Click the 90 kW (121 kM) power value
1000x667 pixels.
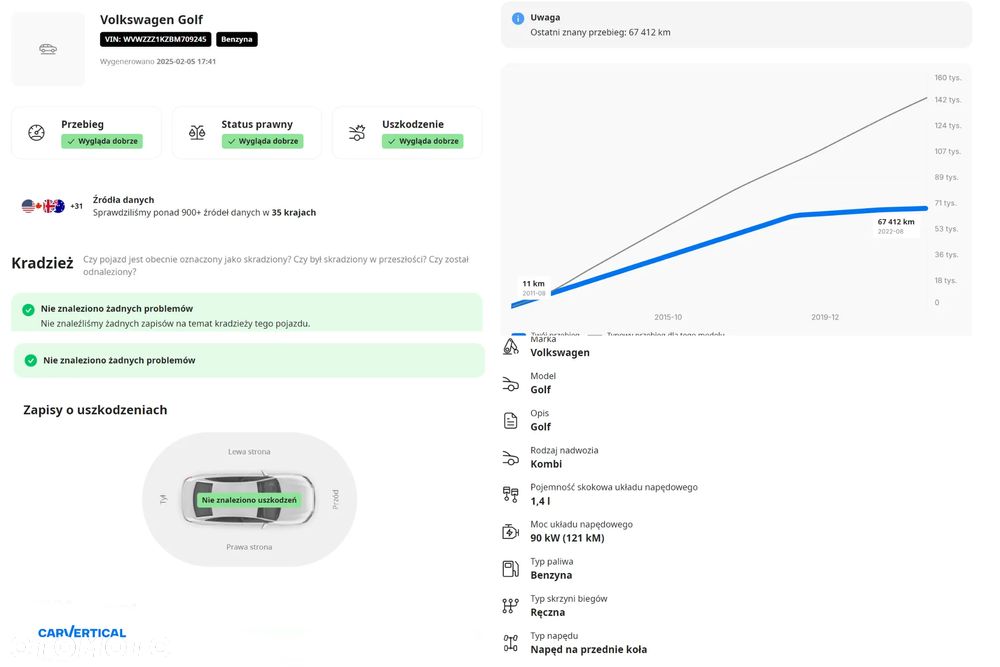tap(568, 538)
